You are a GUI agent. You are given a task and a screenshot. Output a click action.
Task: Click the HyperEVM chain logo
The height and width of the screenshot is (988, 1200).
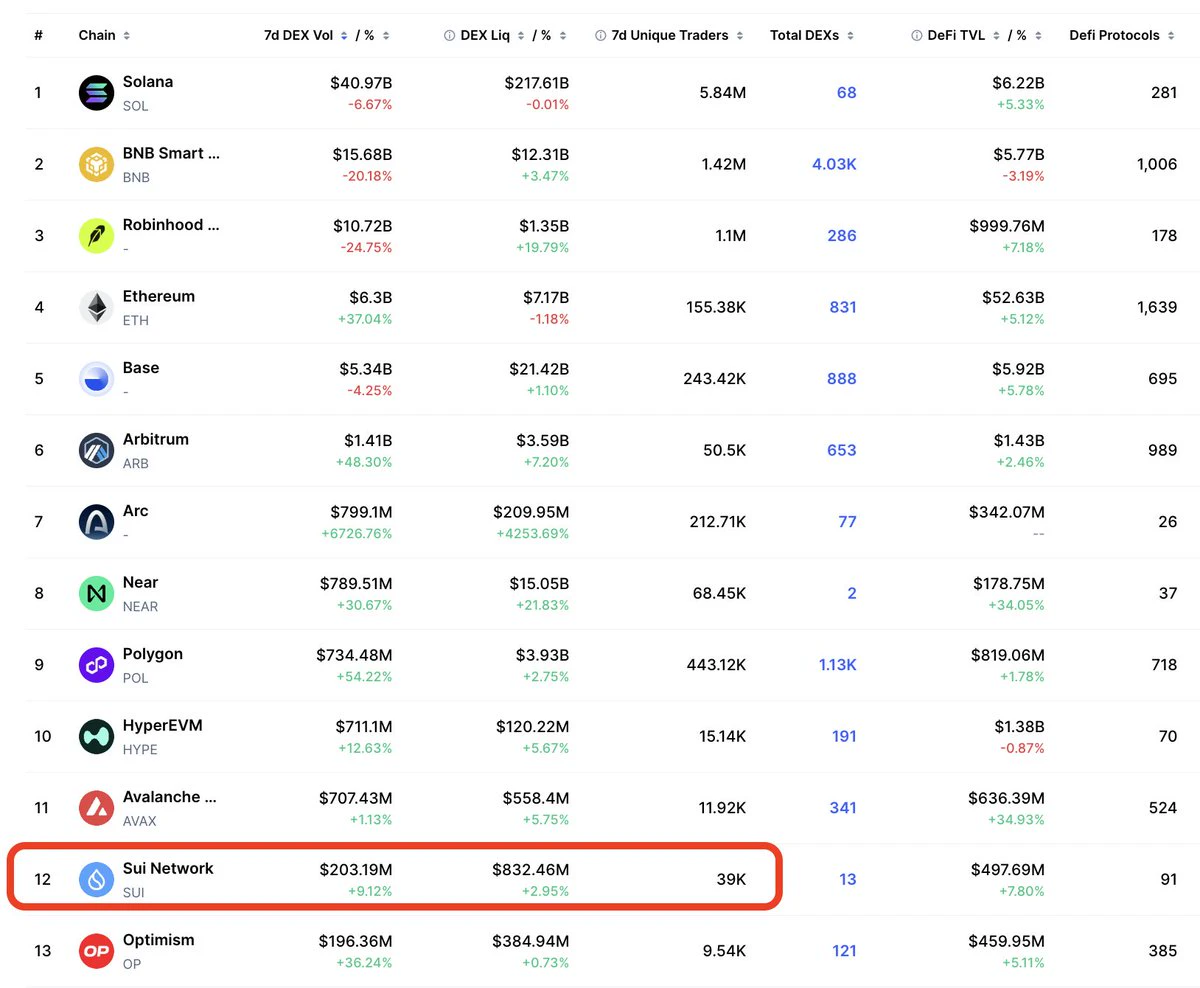(96, 736)
